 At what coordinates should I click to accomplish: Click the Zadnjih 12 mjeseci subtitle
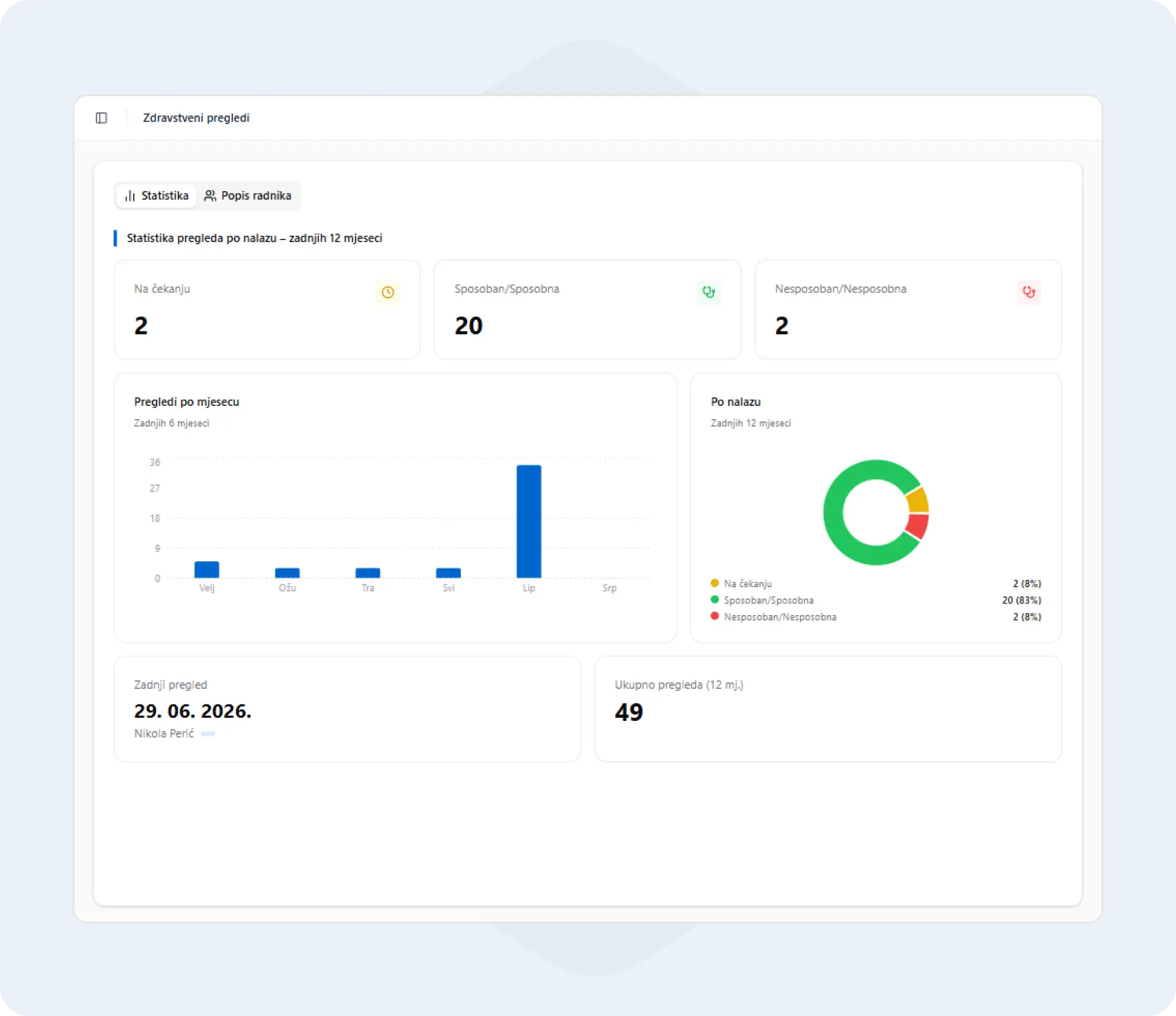751,423
